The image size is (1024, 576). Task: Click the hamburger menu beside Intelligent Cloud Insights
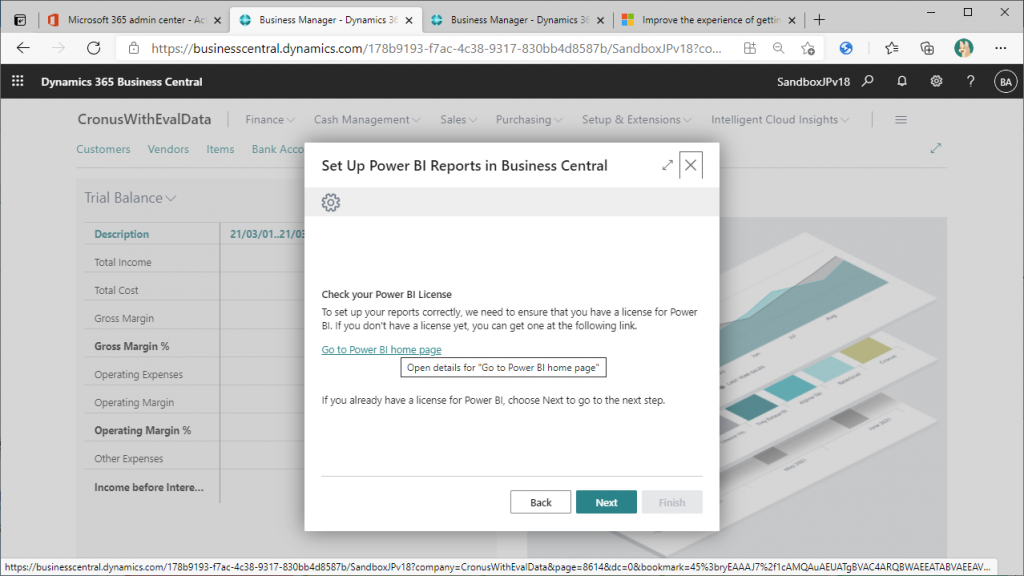coord(901,120)
